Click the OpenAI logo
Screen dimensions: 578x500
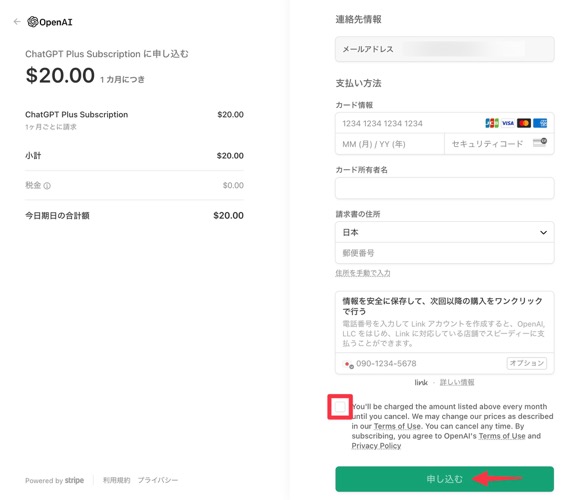[50, 22]
